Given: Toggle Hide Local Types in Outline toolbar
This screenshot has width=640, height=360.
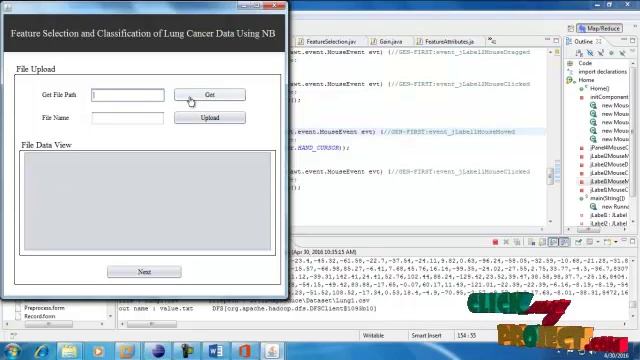Looking at the screenshot, I should click(x=622, y=53).
